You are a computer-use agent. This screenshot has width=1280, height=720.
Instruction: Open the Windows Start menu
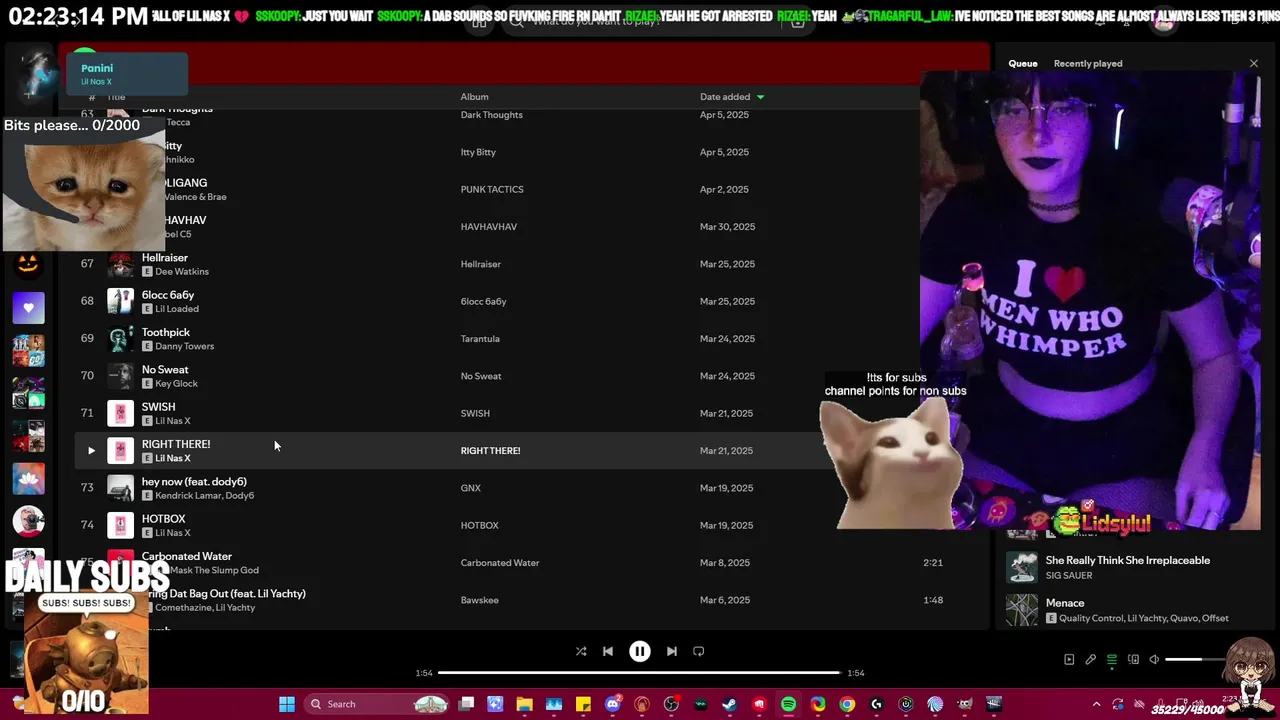287,704
